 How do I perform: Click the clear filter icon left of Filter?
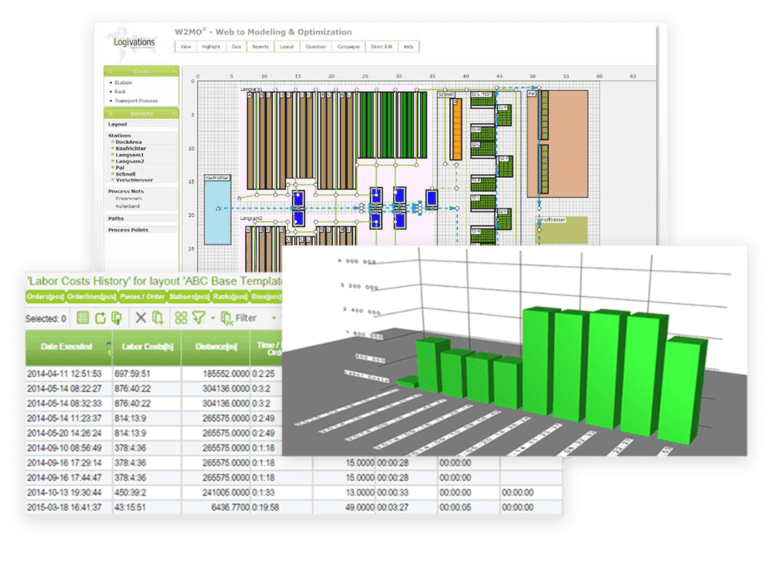coord(226,317)
